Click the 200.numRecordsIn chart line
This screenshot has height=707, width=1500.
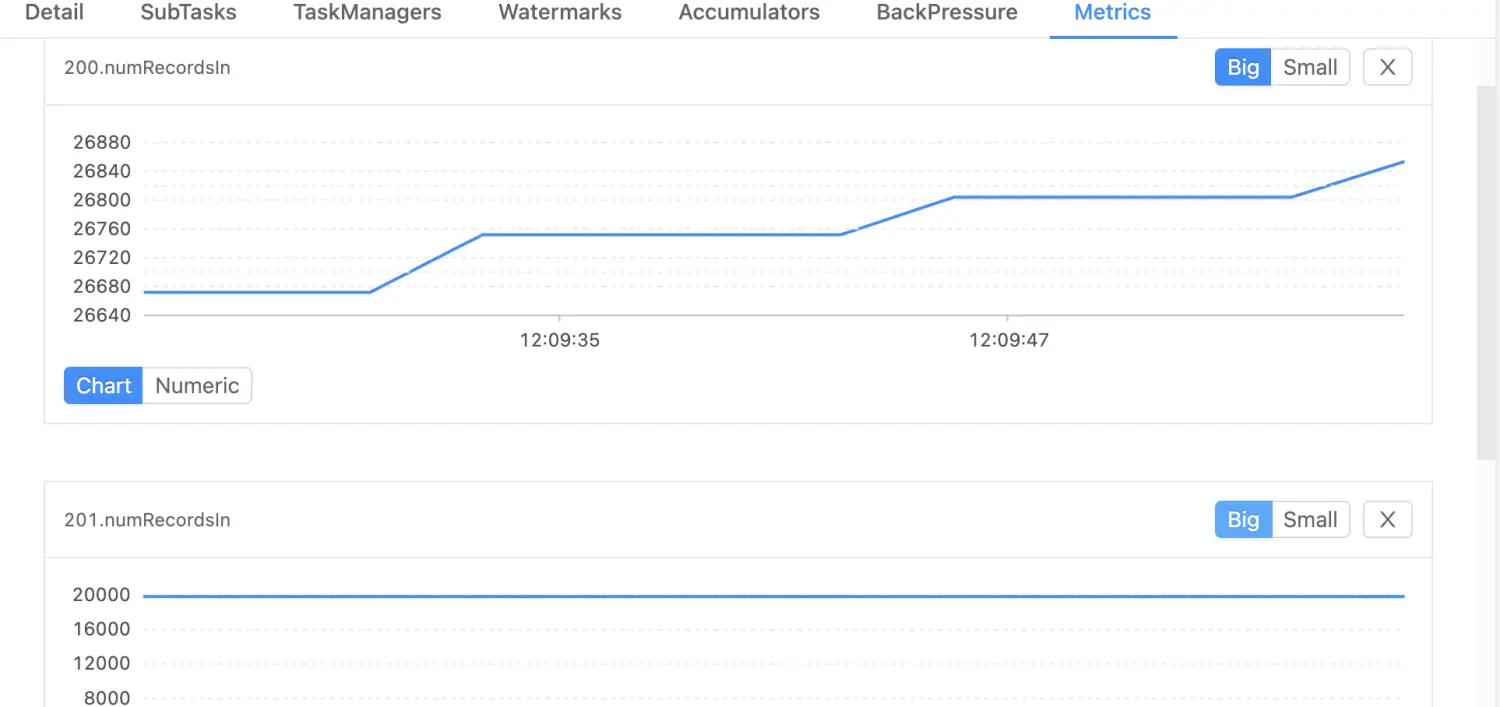coord(660,235)
